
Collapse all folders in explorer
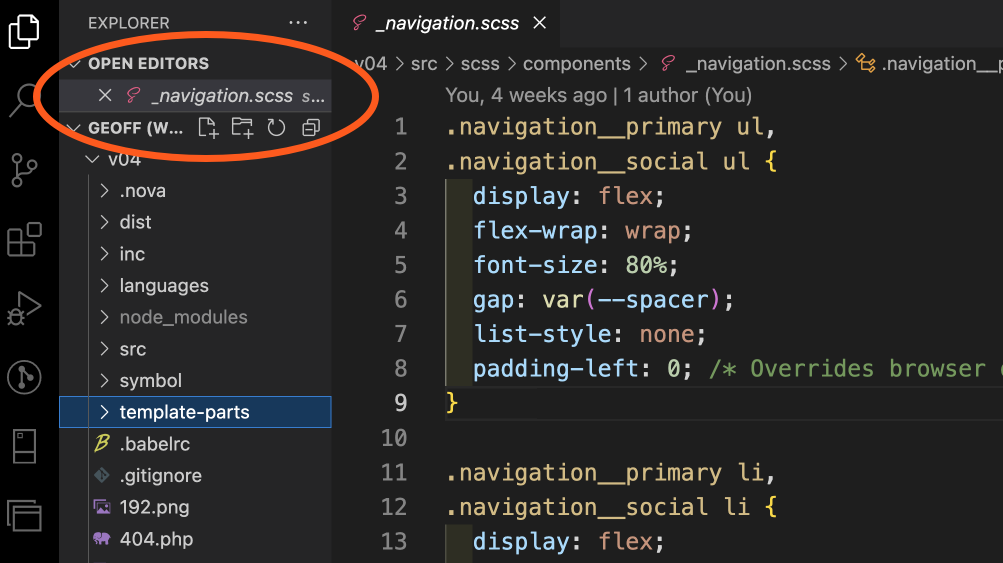click(311, 127)
